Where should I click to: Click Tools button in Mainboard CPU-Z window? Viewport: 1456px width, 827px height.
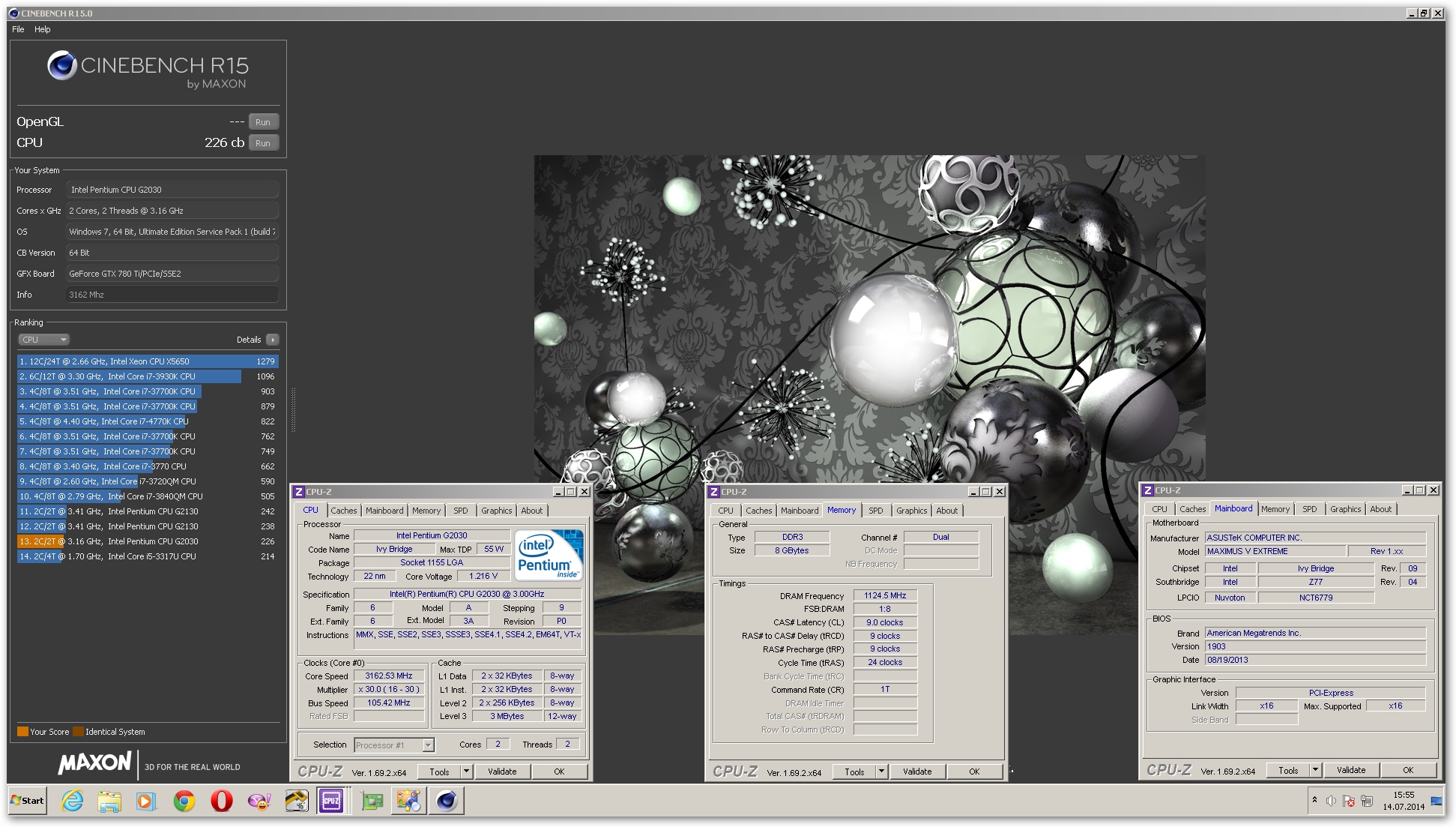tap(1288, 770)
